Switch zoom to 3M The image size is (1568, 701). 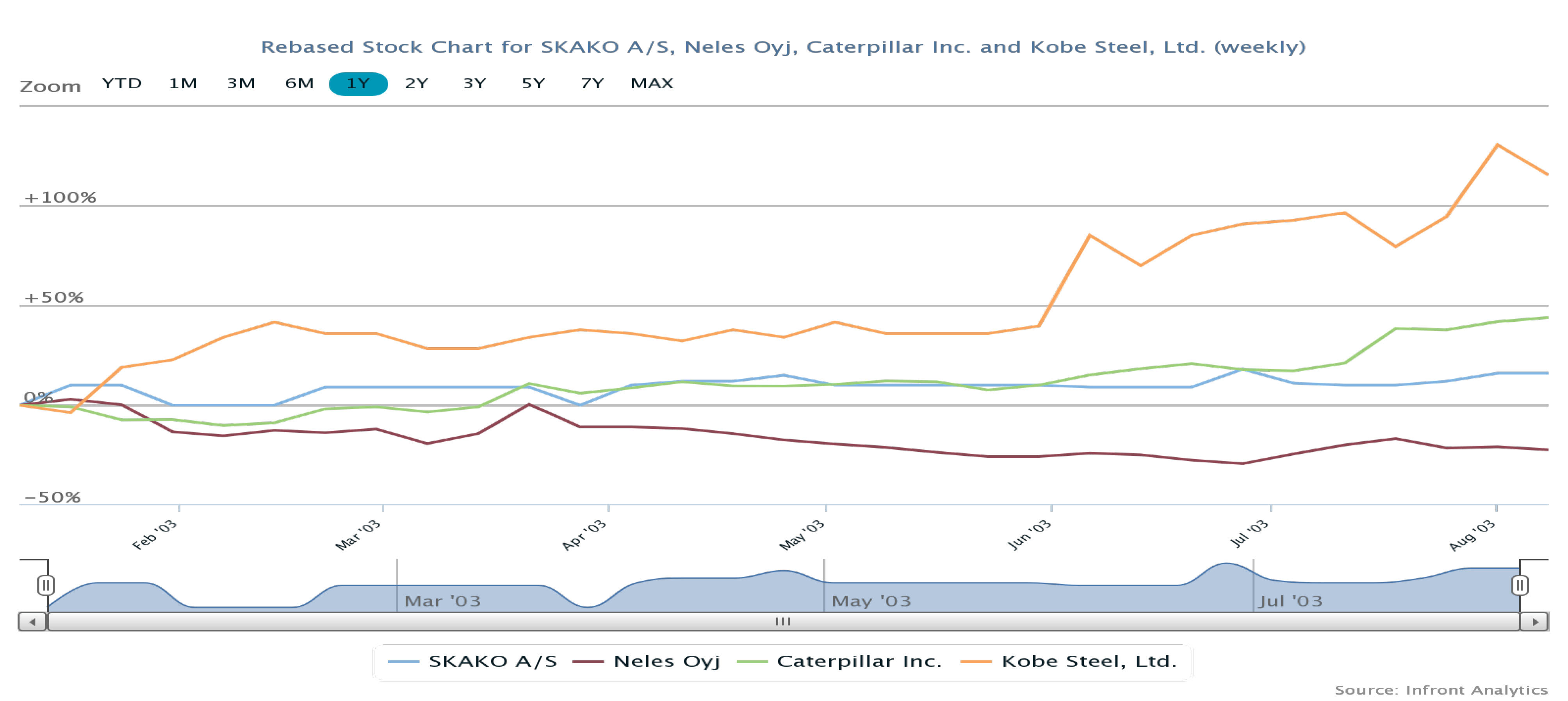(x=241, y=84)
